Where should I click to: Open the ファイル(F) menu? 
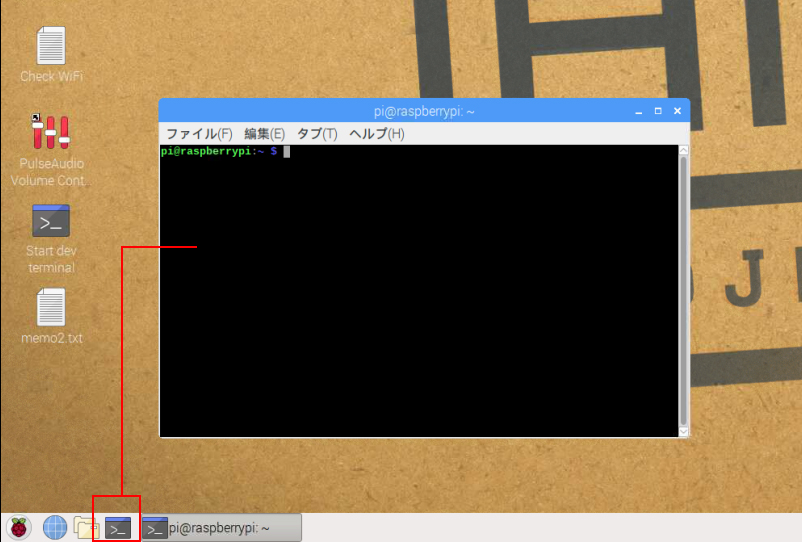199,134
